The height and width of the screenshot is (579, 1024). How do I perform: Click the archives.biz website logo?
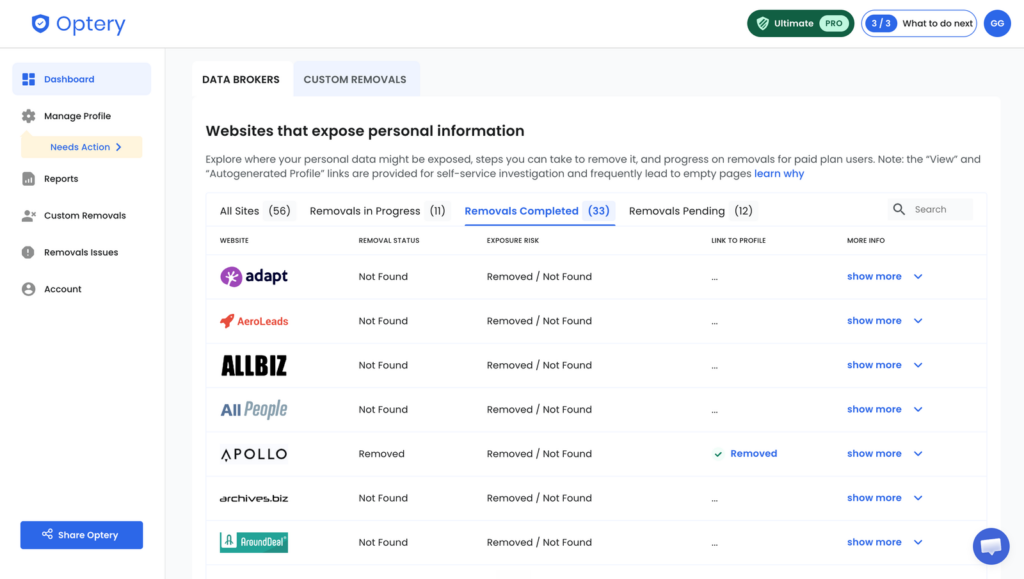click(254, 498)
